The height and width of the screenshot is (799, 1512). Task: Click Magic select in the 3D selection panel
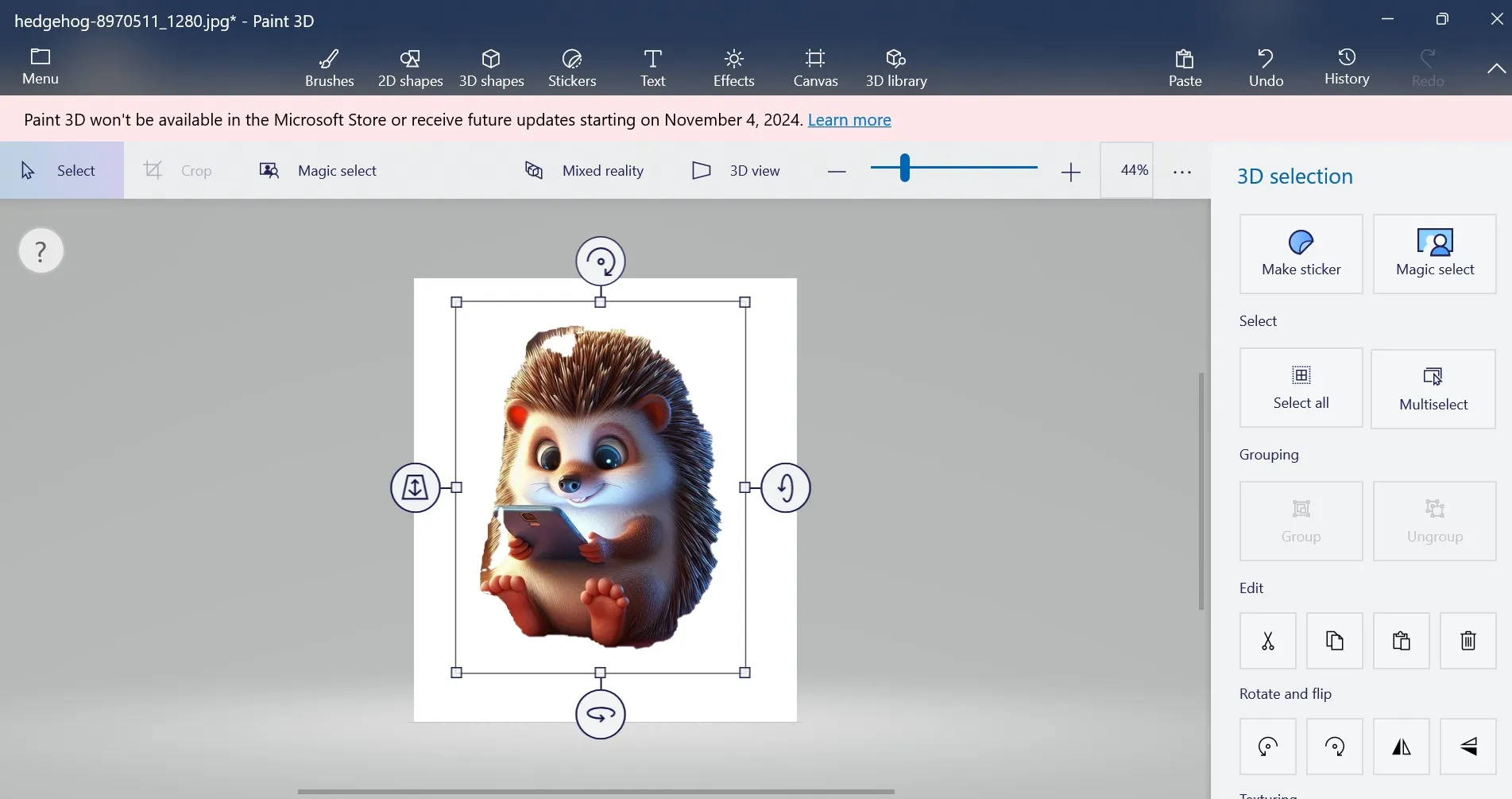tap(1435, 254)
